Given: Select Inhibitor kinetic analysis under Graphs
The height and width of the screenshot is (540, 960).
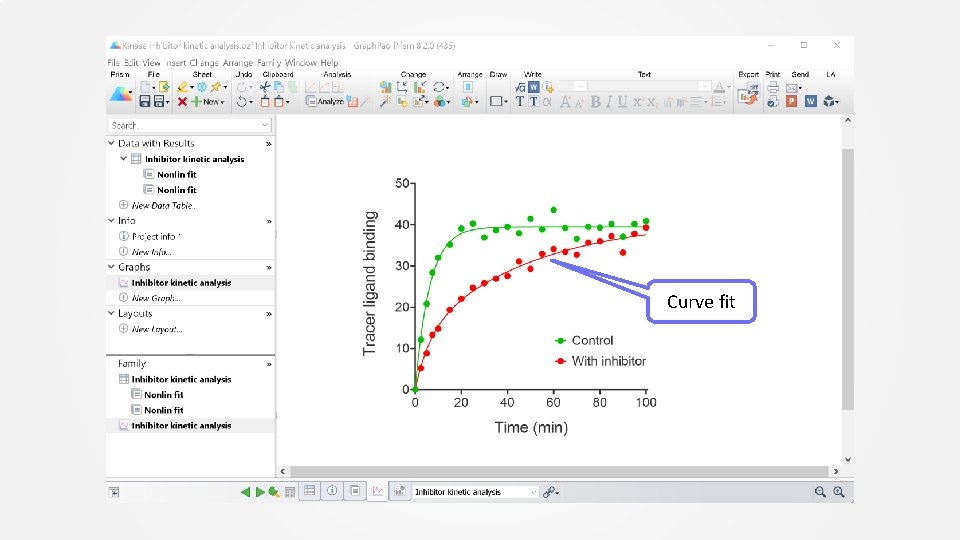Looking at the screenshot, I should 181,283.
